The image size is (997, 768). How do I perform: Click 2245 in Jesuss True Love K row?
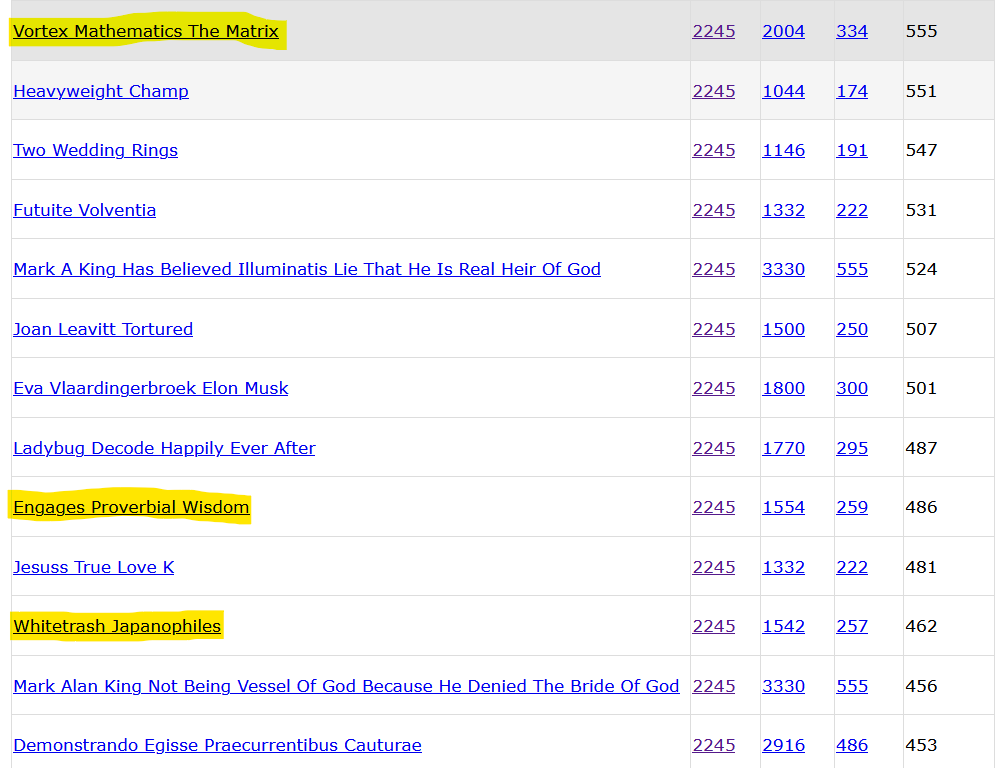[713, 566]
